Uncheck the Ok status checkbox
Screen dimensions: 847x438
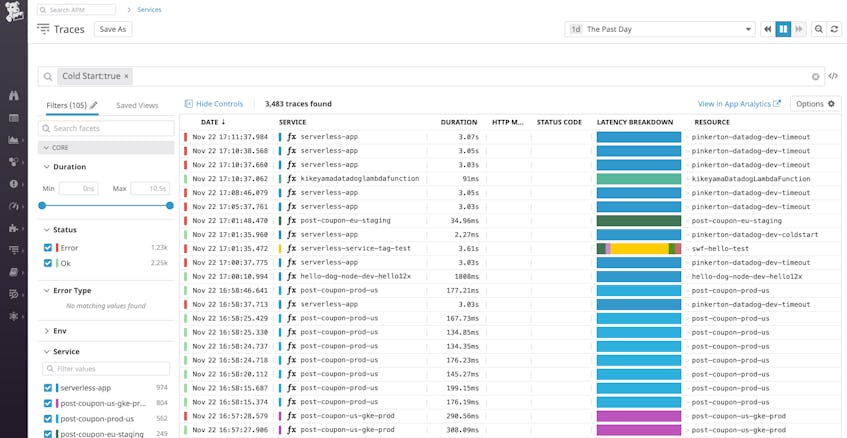pyautogui.click(x=48, y=263)
